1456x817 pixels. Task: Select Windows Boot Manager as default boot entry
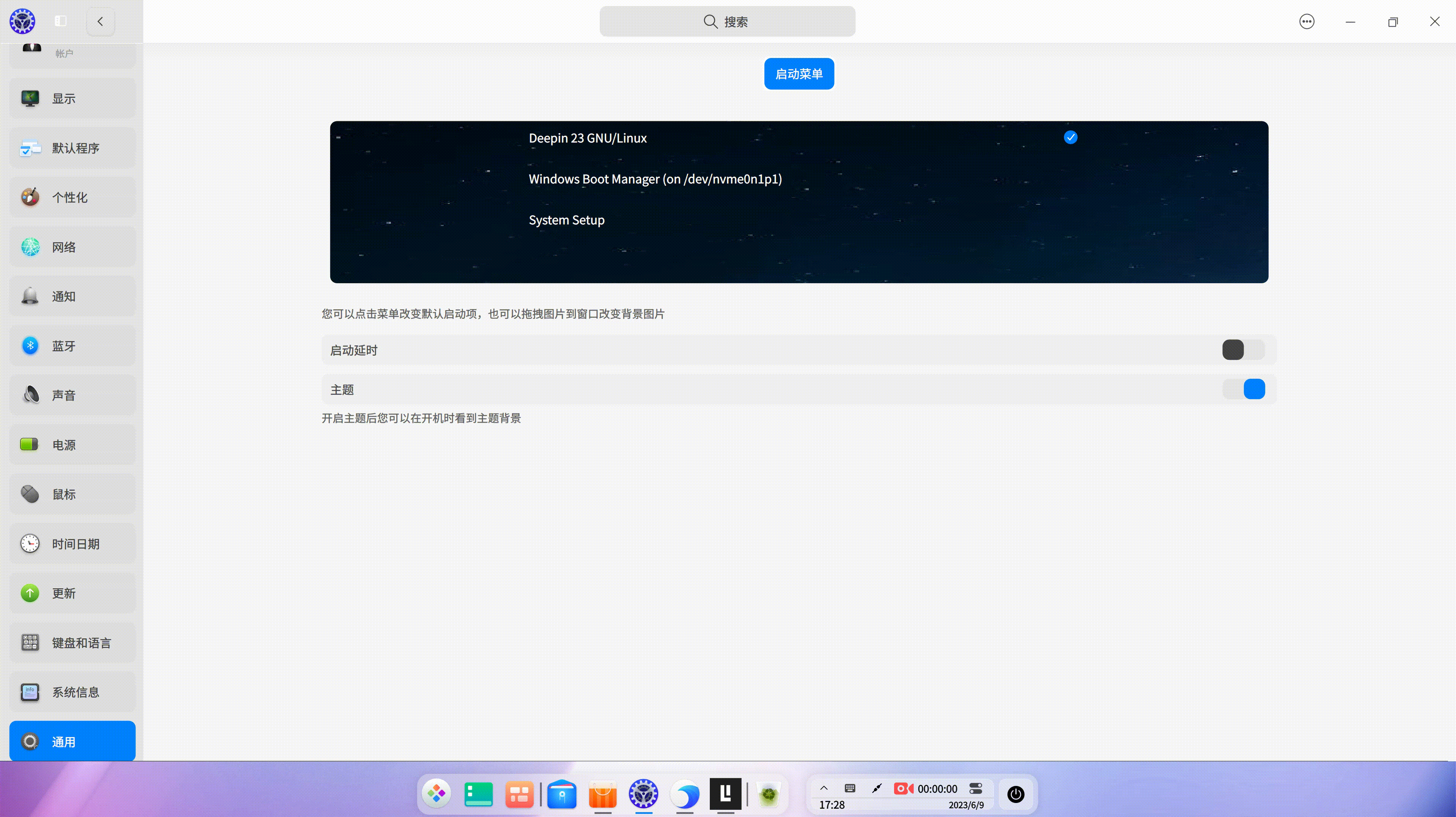(655, 179)
